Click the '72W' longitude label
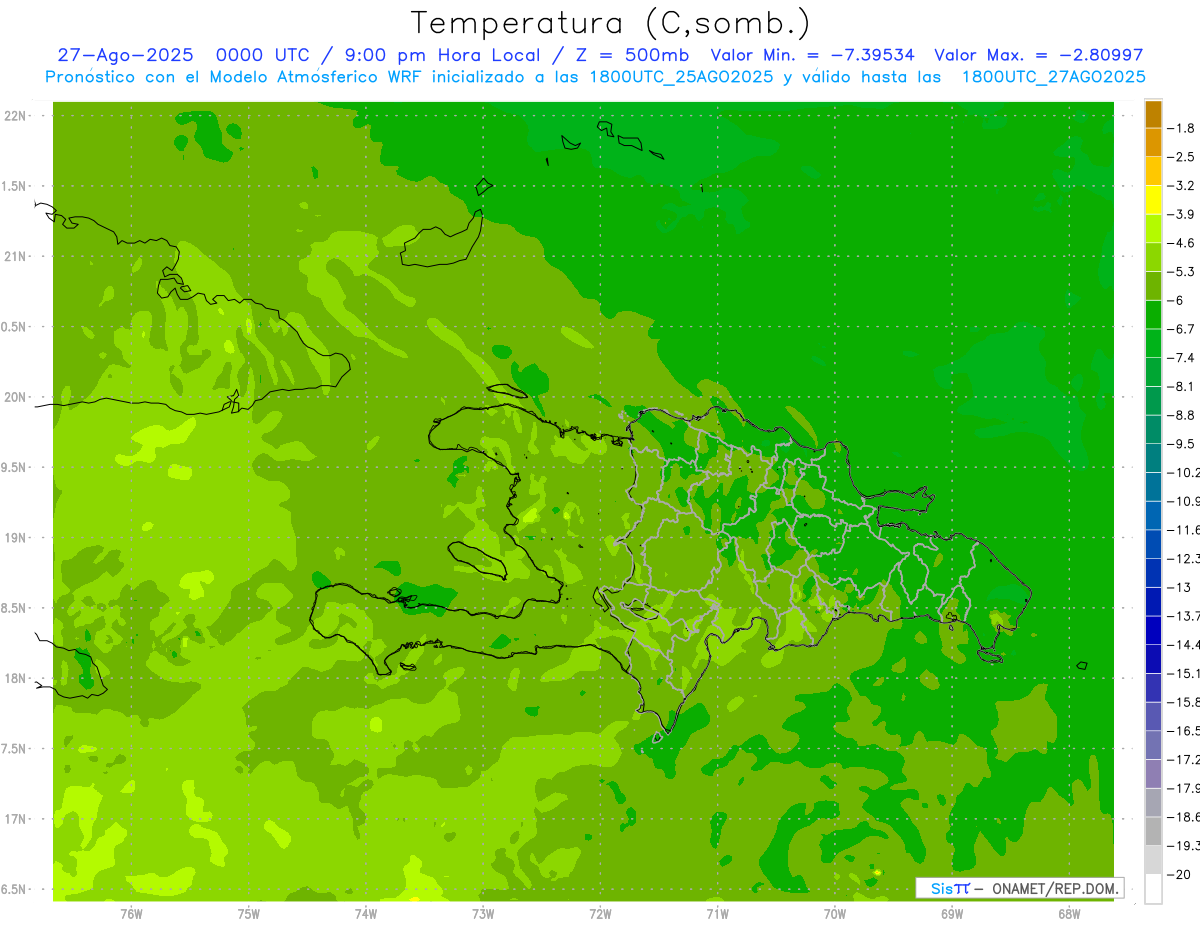Viewport: 1200px width, 927px height. [x=600, y=913]
